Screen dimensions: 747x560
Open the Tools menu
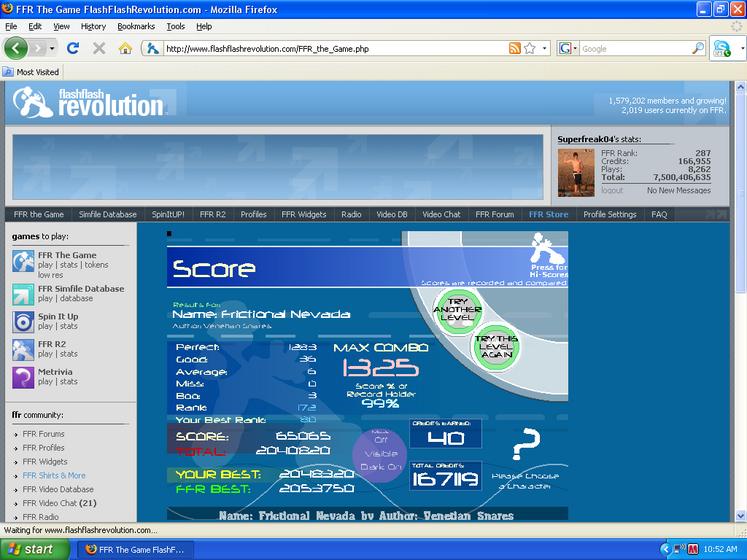click(x=175, y=26)
